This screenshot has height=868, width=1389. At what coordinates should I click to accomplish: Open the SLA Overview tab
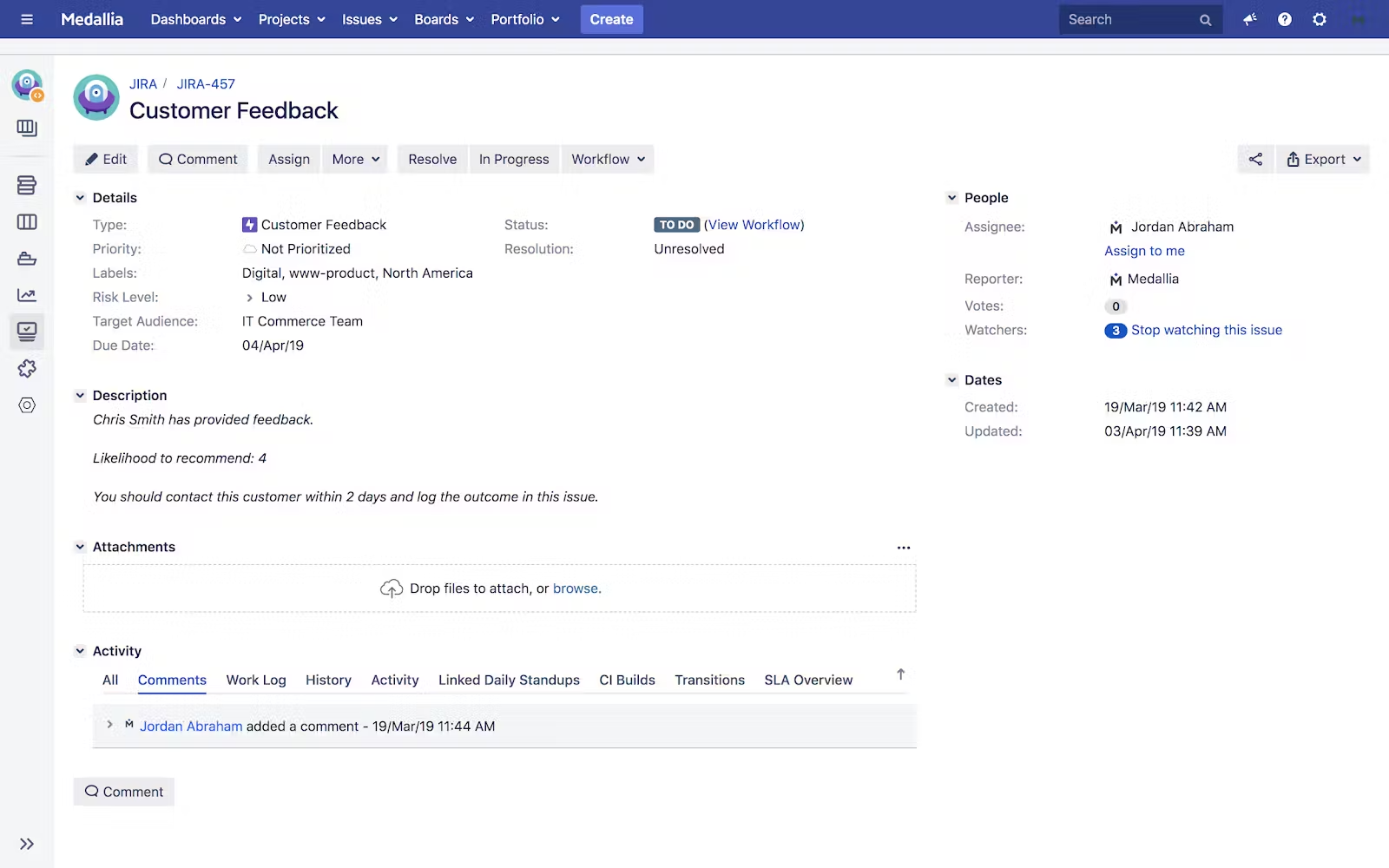tap(808, 680)
